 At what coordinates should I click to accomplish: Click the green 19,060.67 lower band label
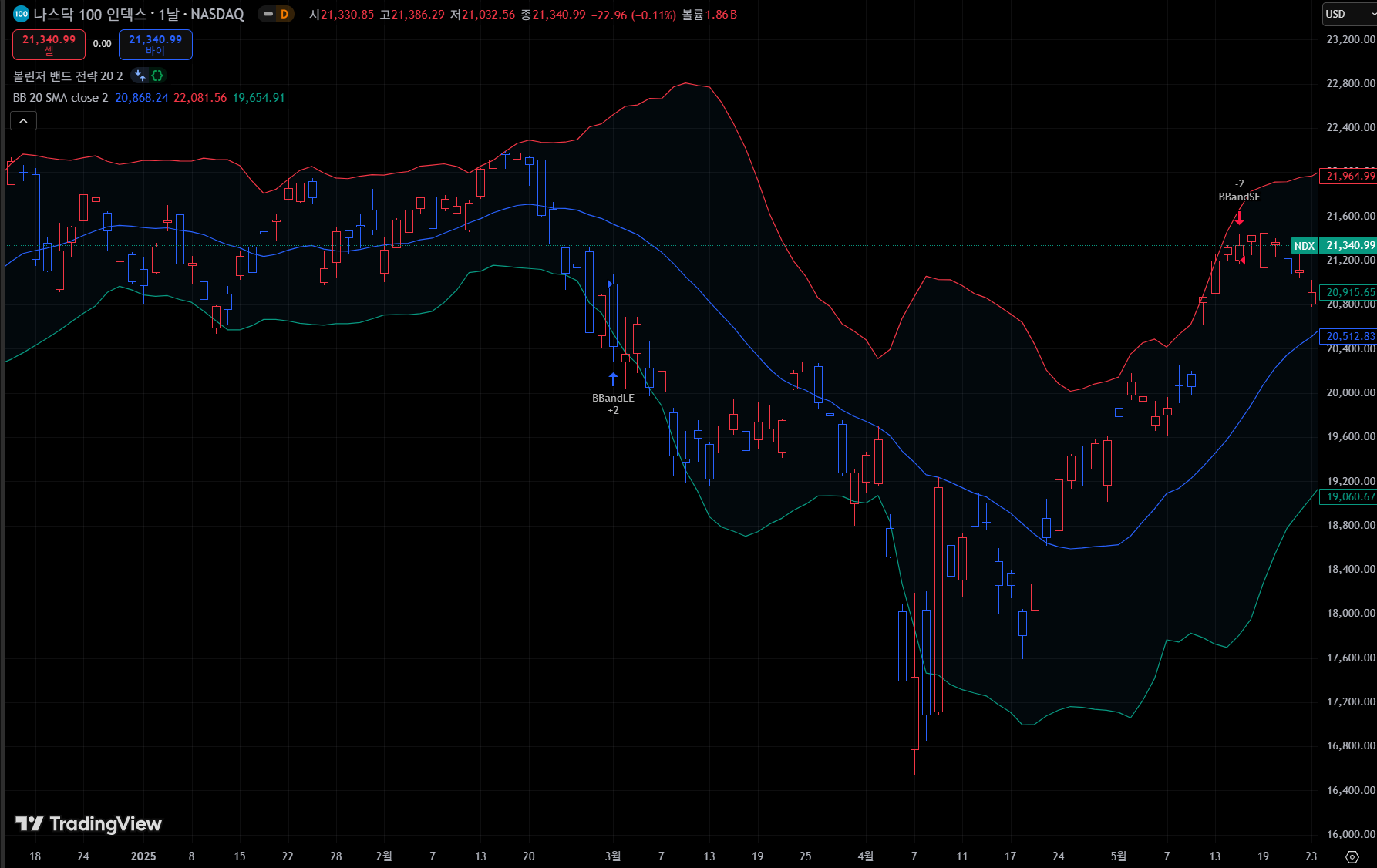1348,496
